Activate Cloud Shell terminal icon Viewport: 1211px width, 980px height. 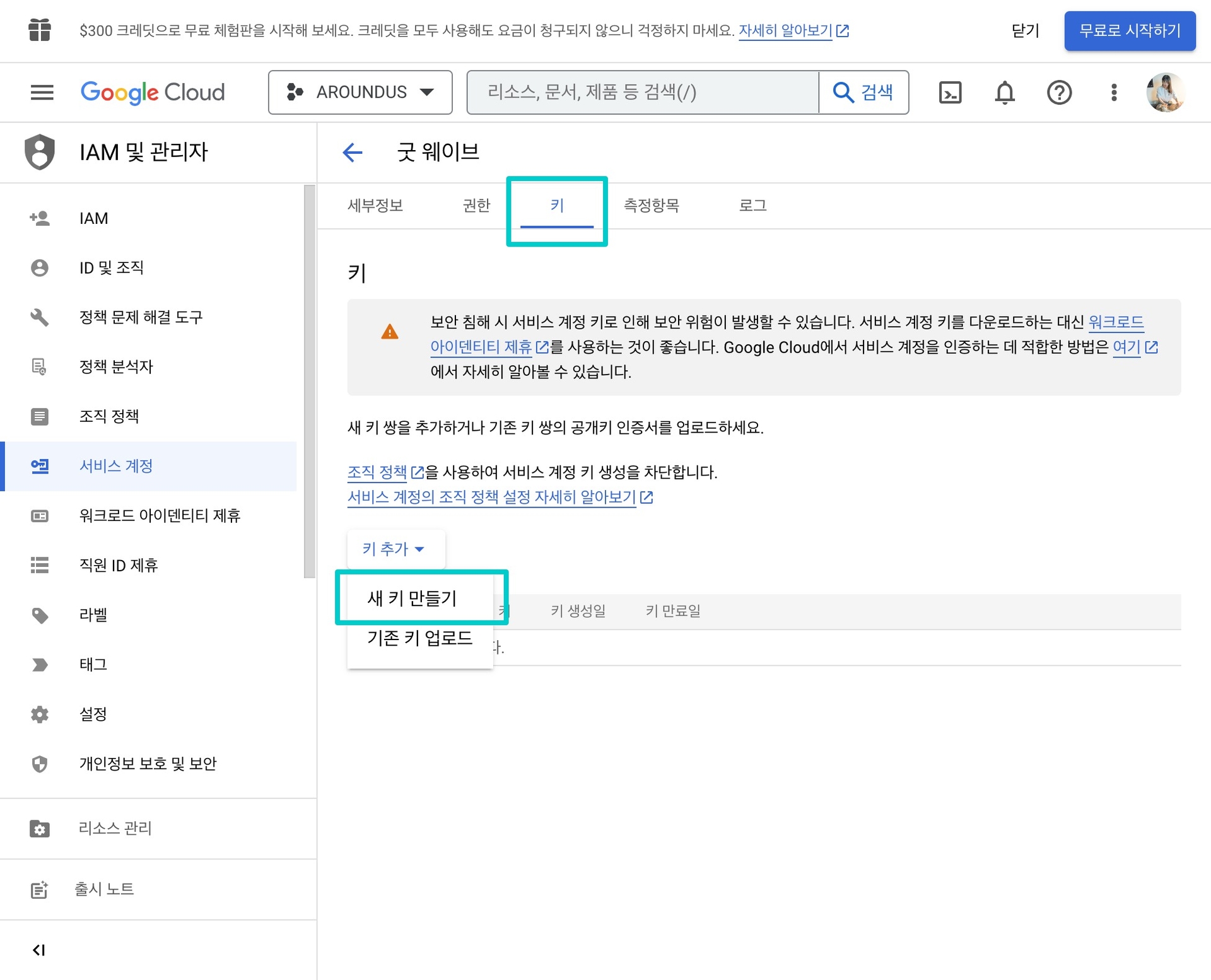click(x=950, y=92)
